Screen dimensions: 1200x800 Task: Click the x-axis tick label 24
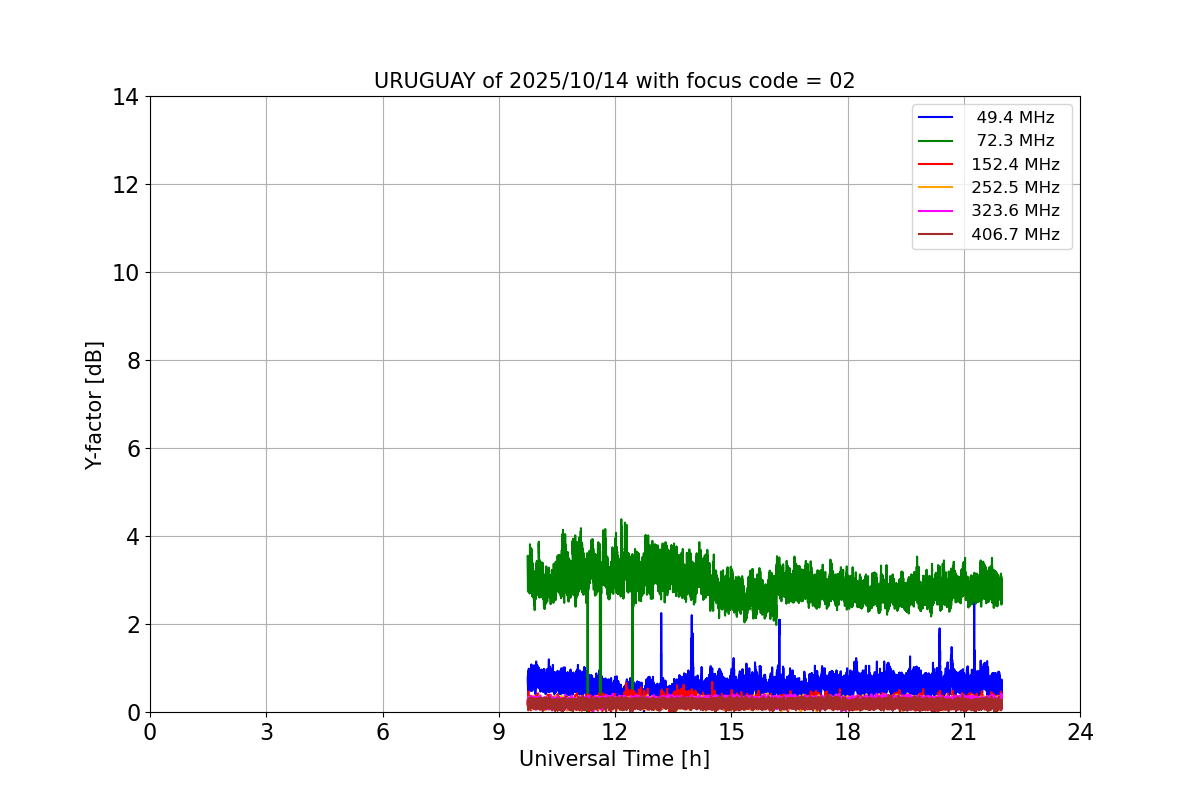[x=1080, y=732]
